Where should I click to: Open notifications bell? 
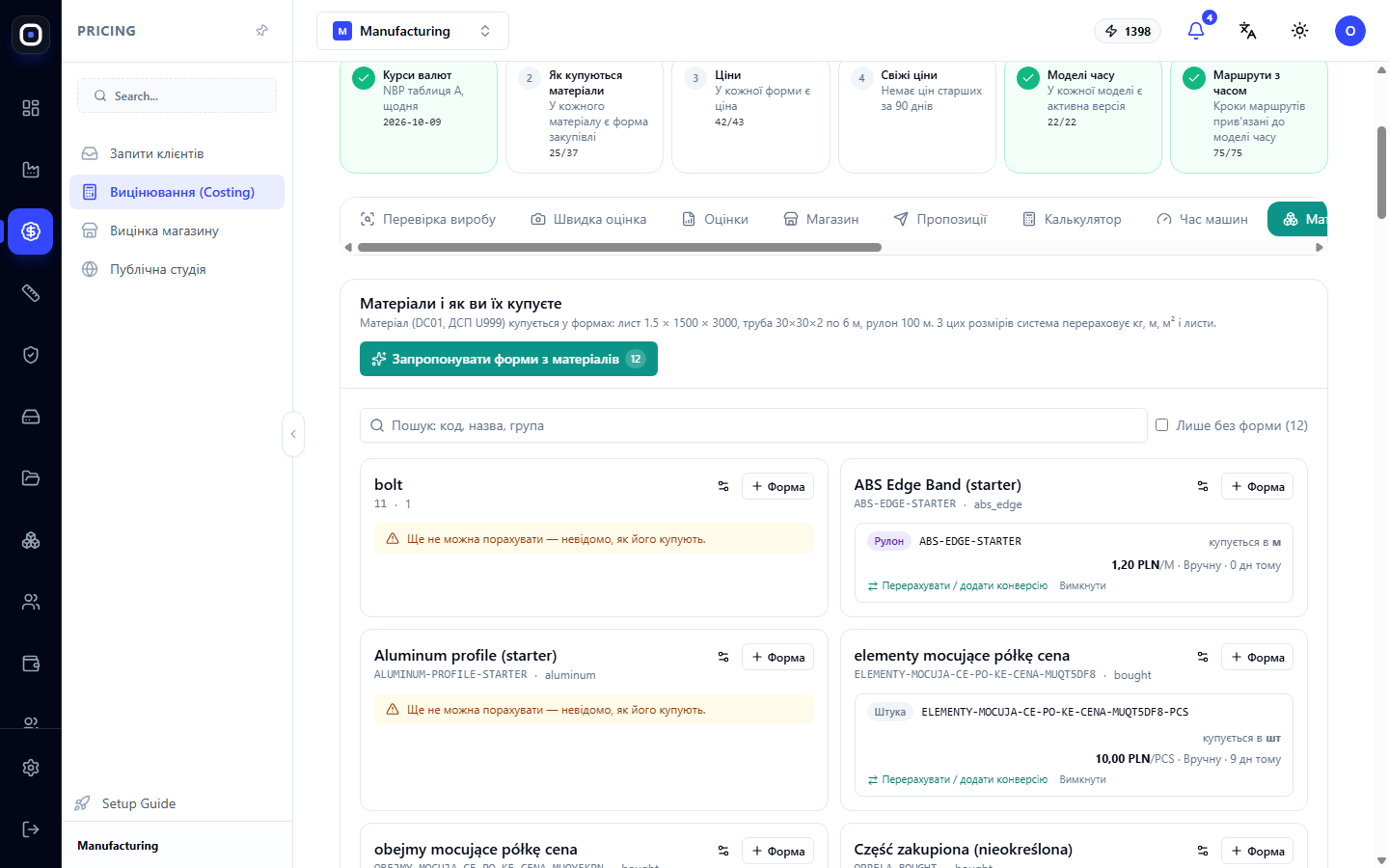(1196, 31)
